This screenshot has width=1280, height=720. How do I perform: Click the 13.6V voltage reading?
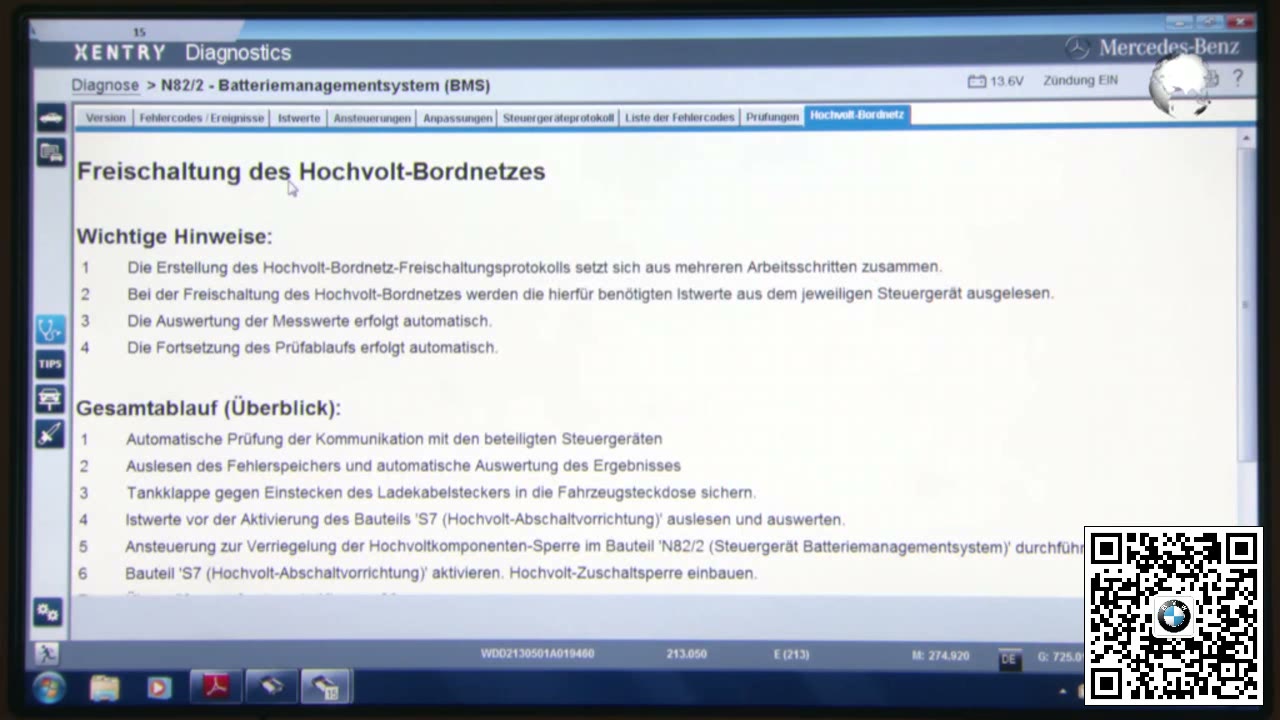pos(1007,81)
